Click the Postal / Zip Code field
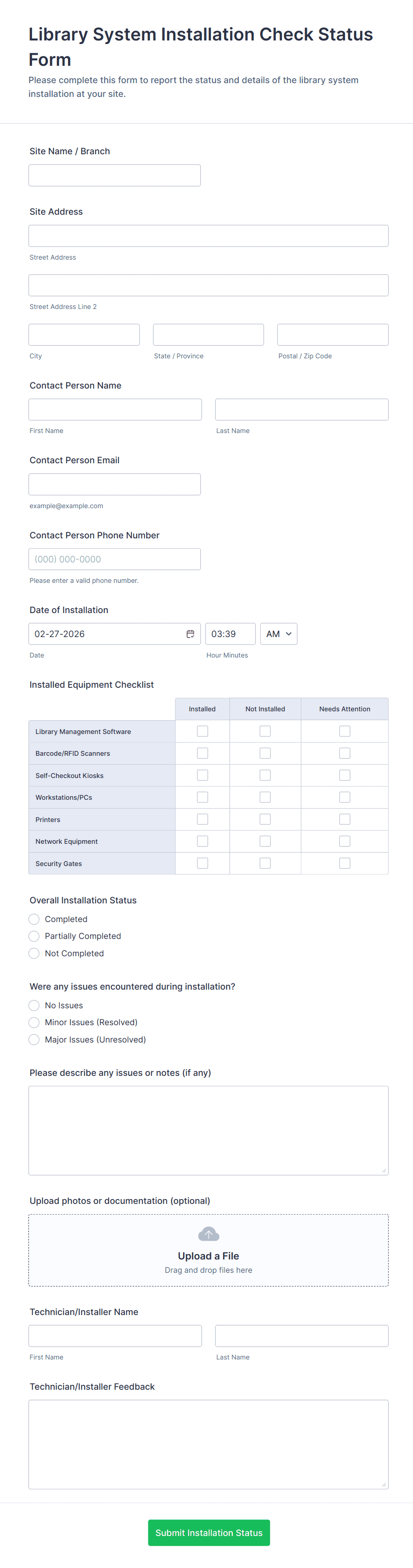Screen dimensions: 413x1568 coord(333,335)
